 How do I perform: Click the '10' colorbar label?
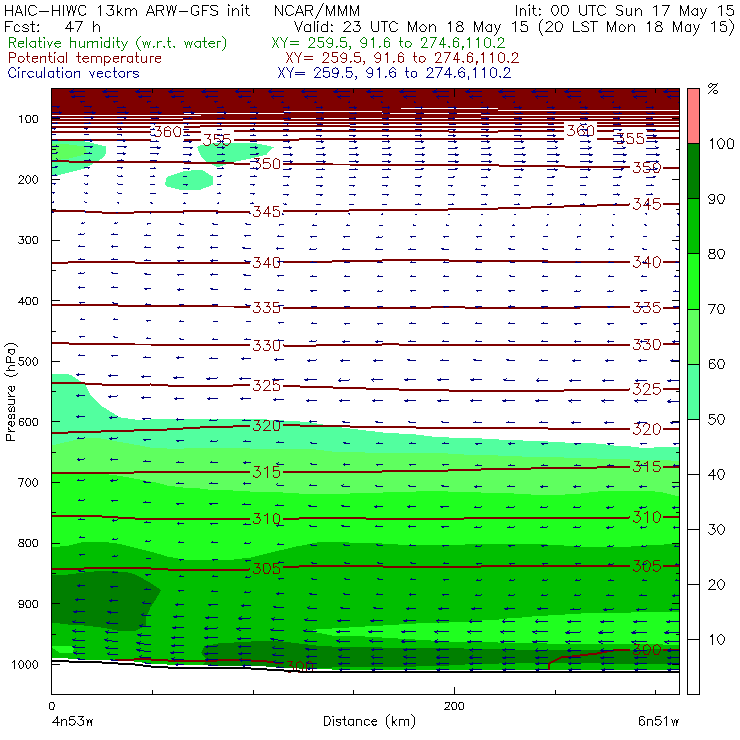pyautogui.click(x=716, y=639)
